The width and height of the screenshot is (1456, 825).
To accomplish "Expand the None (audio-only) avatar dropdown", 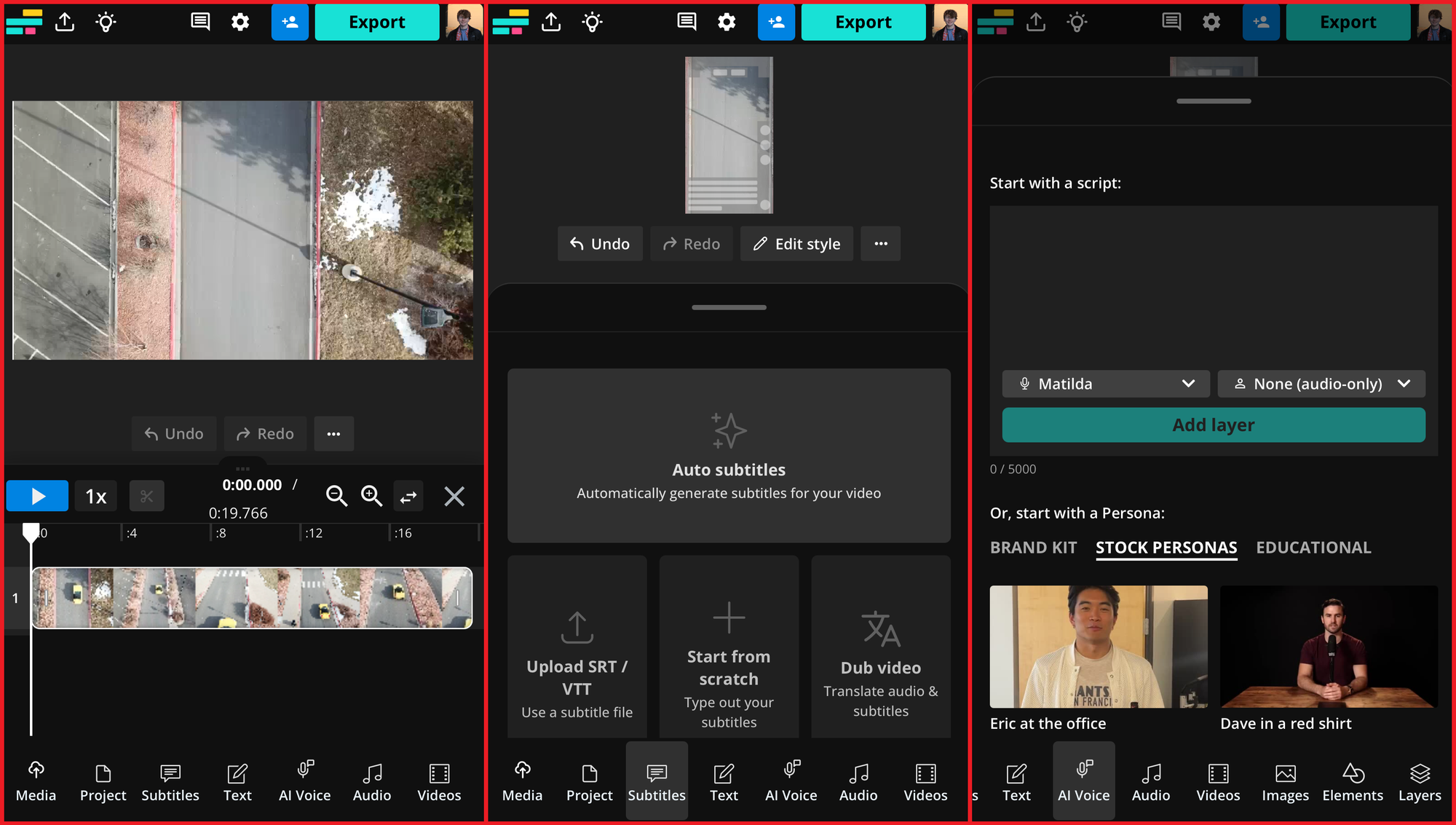I will click(1321, 384).
